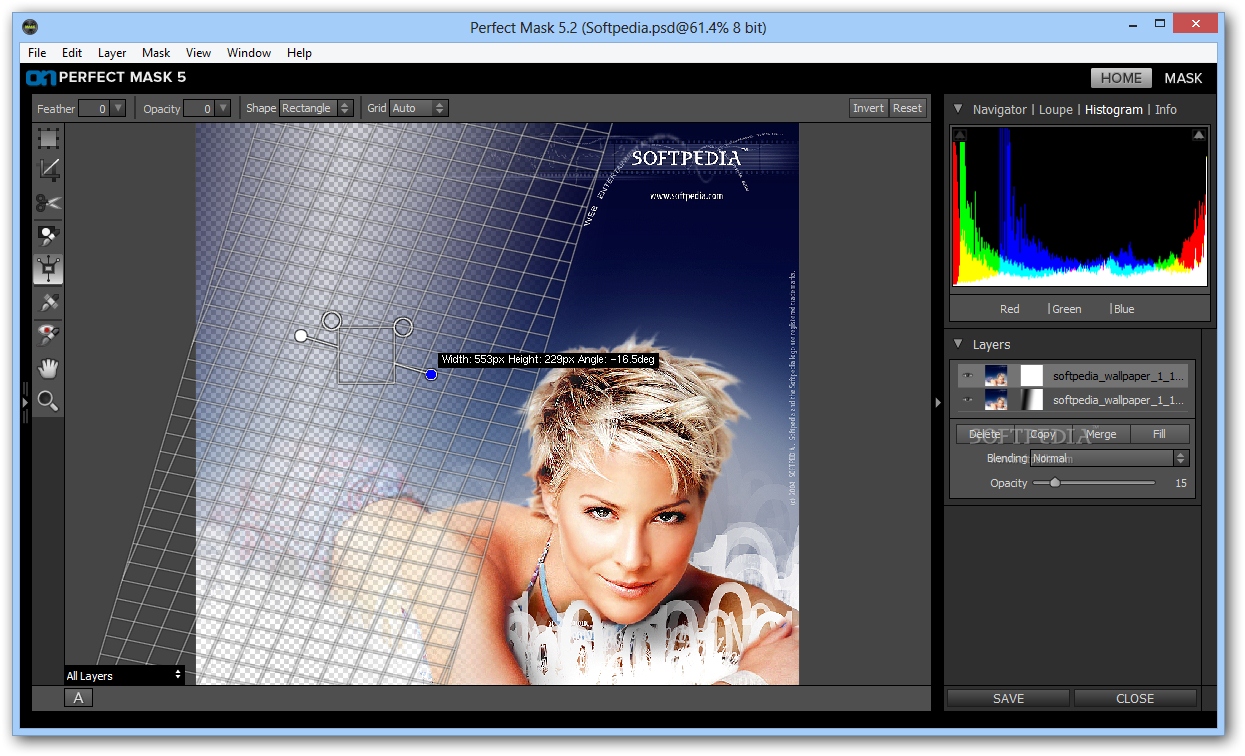The height and width of the screenshot is (756, 1245).
Task: Click the Delete layer button
Action: point(985,434)
